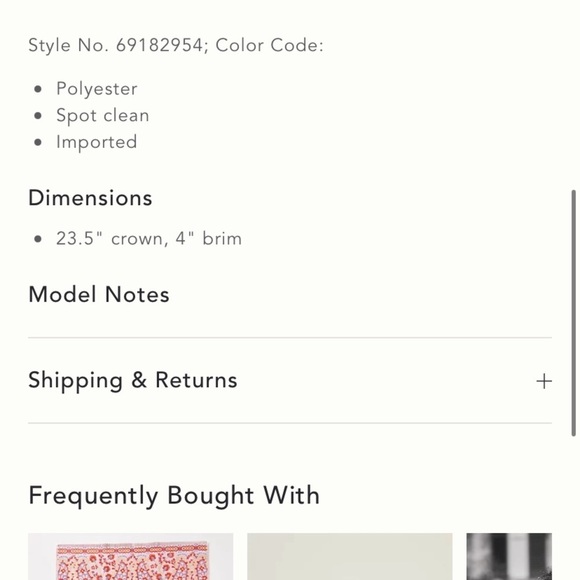Open the middle beige product thumbnail

point(350,556)
